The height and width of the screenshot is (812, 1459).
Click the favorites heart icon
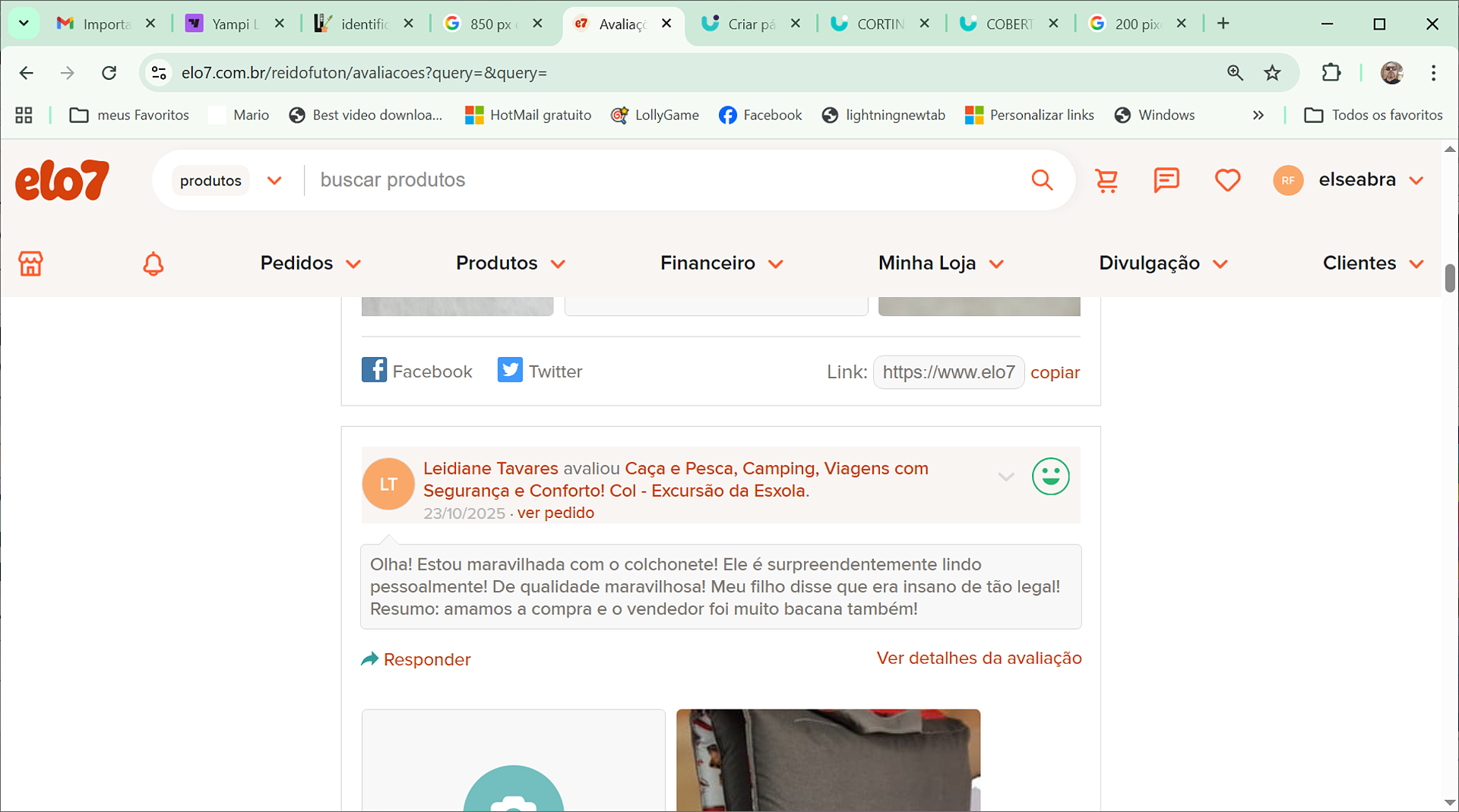[x=1227, y=181]
